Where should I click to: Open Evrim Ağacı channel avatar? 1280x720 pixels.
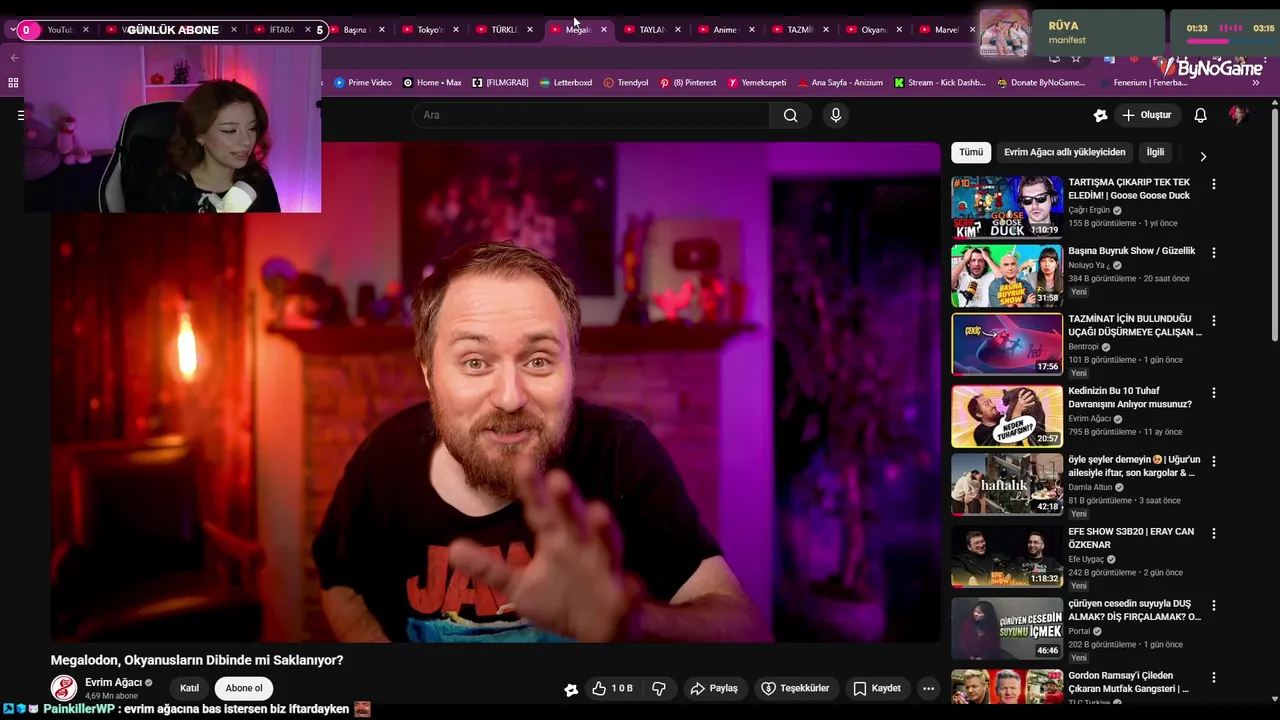[64, 688]
